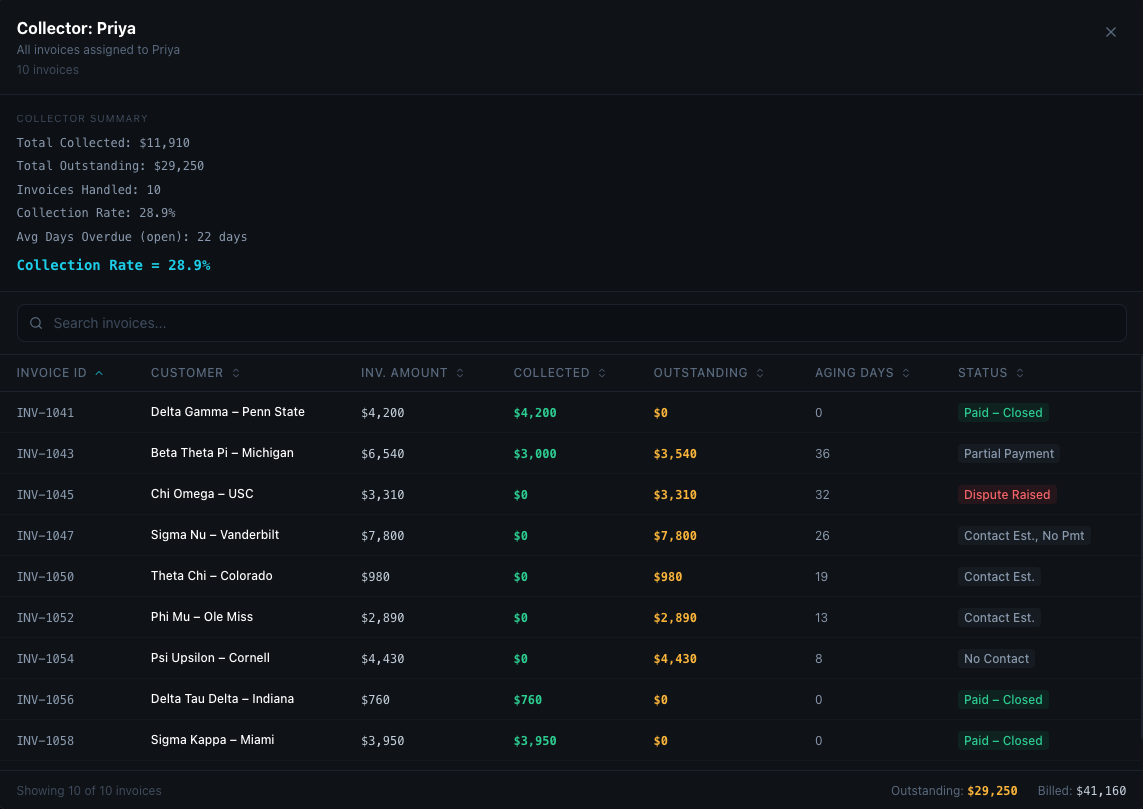Click Contact Est., No Pmt status badge
Viewport: 1143px width, 809px height.
coord(1023,536)
